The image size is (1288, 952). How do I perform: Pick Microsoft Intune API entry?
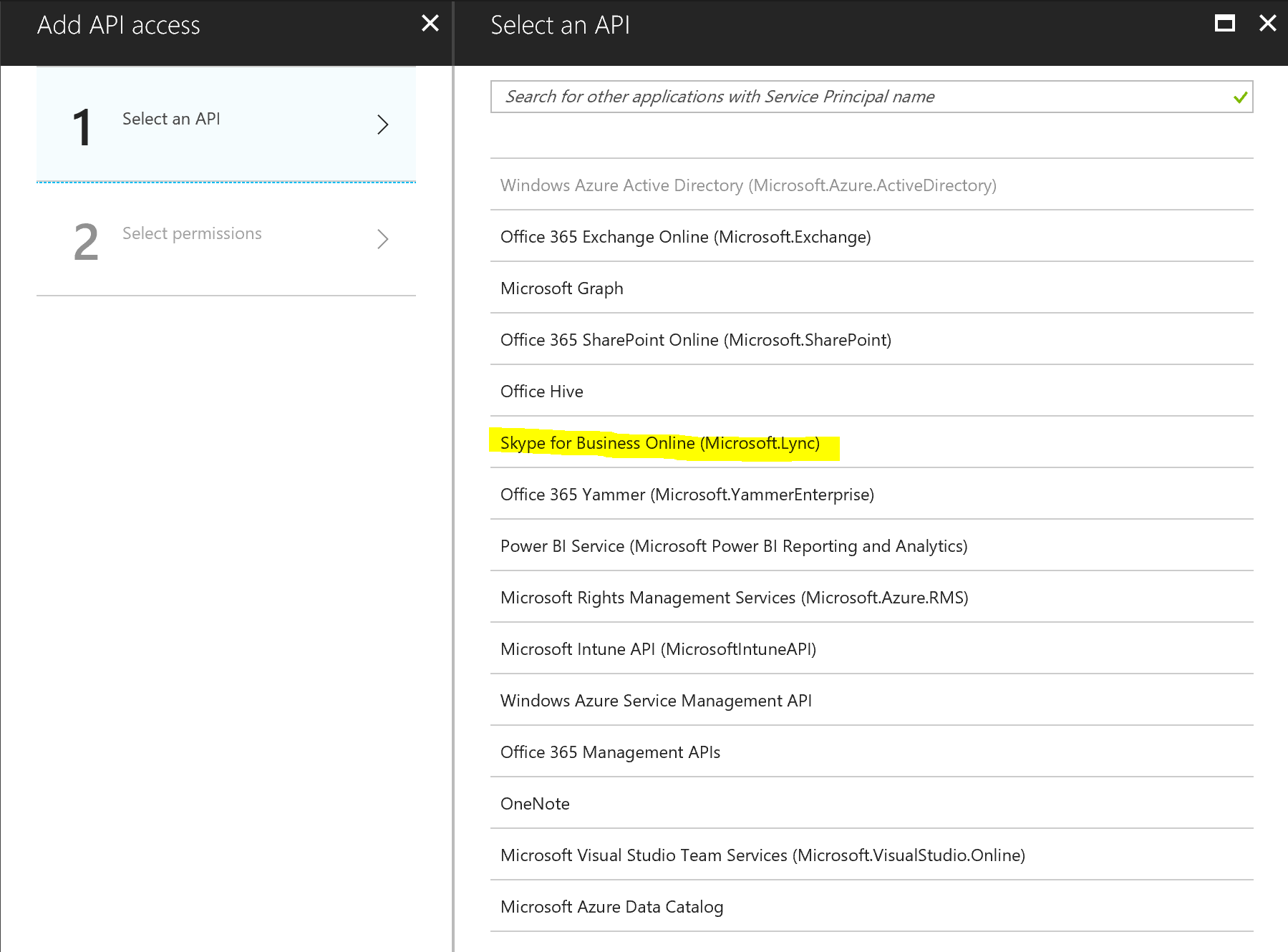coord(871,649)
